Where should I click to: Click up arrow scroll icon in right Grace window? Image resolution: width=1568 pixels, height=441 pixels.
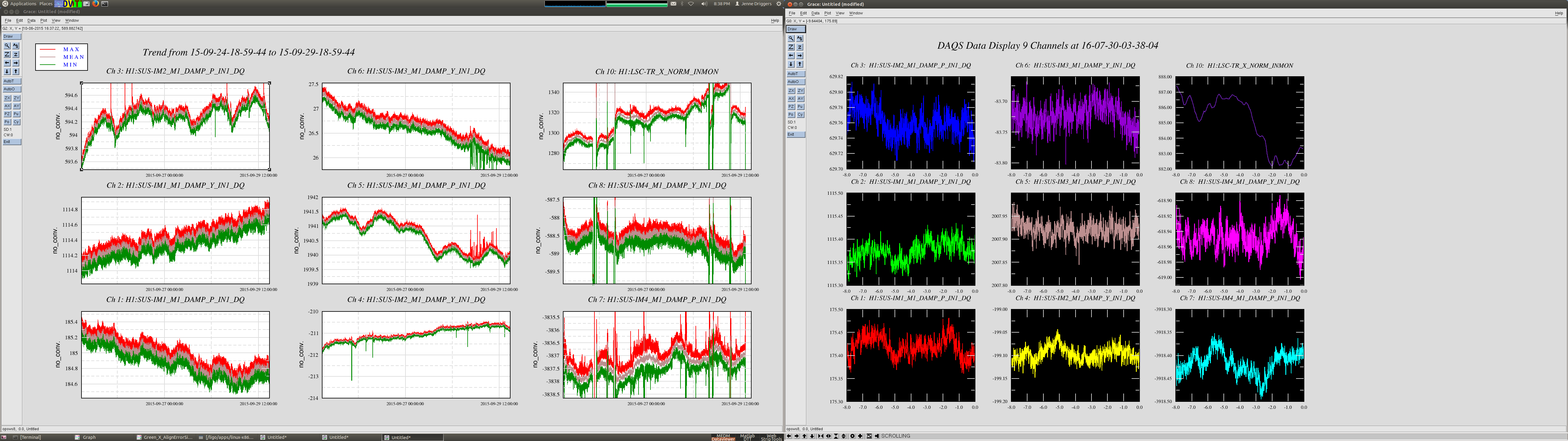click(800, 64)
